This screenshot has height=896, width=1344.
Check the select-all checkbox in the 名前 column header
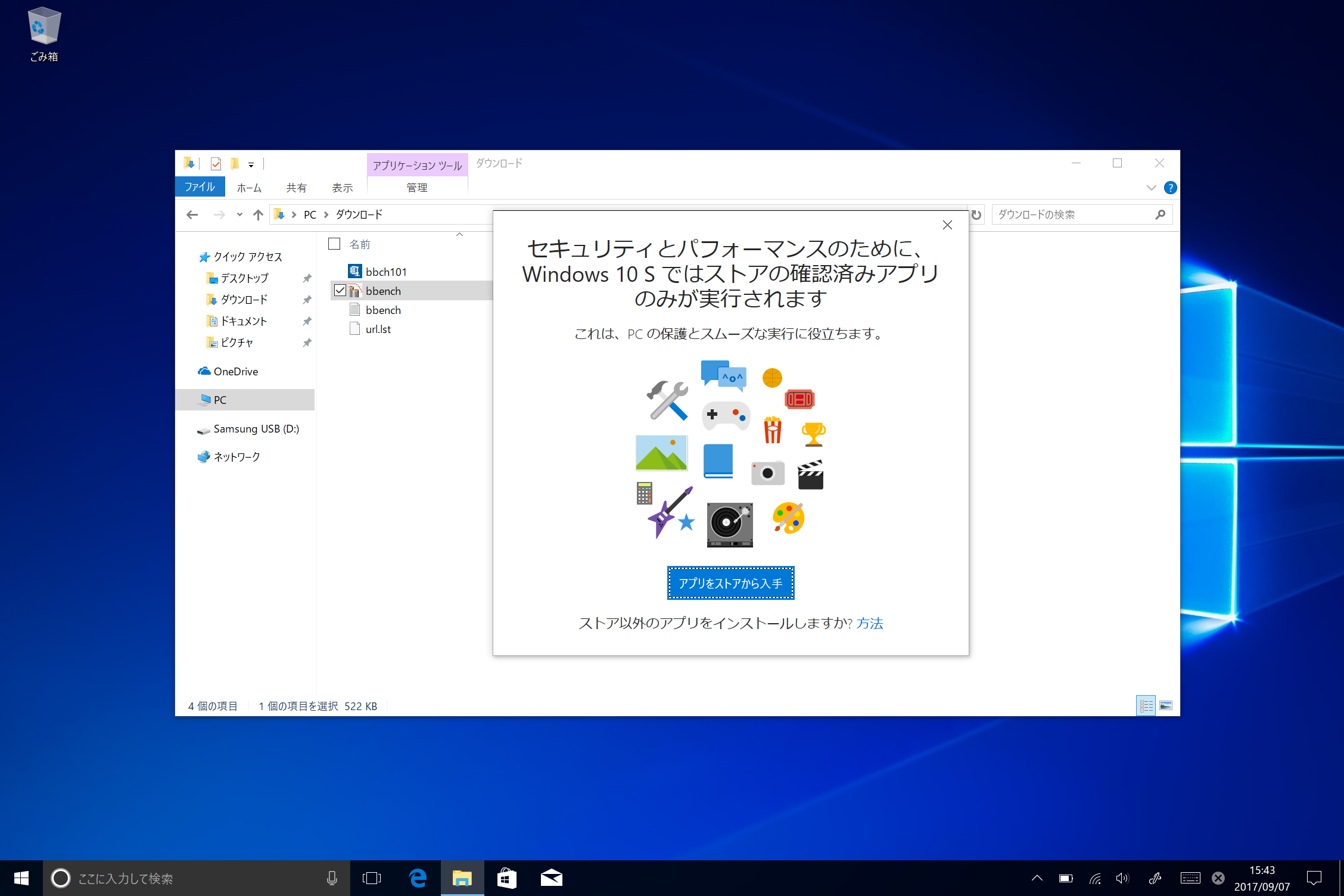tap(334, 244)
